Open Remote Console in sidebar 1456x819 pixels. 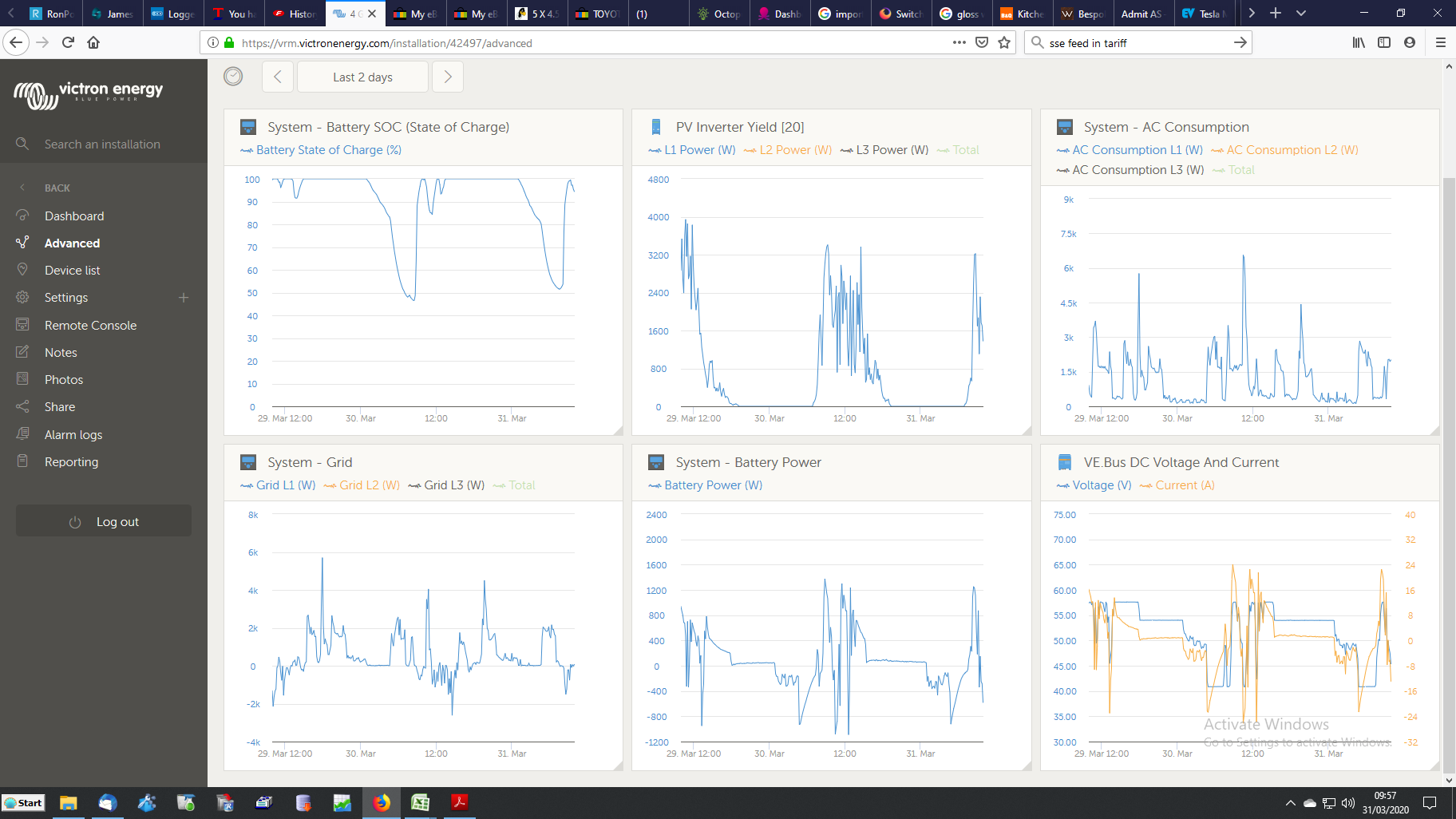tap(90, 326)
